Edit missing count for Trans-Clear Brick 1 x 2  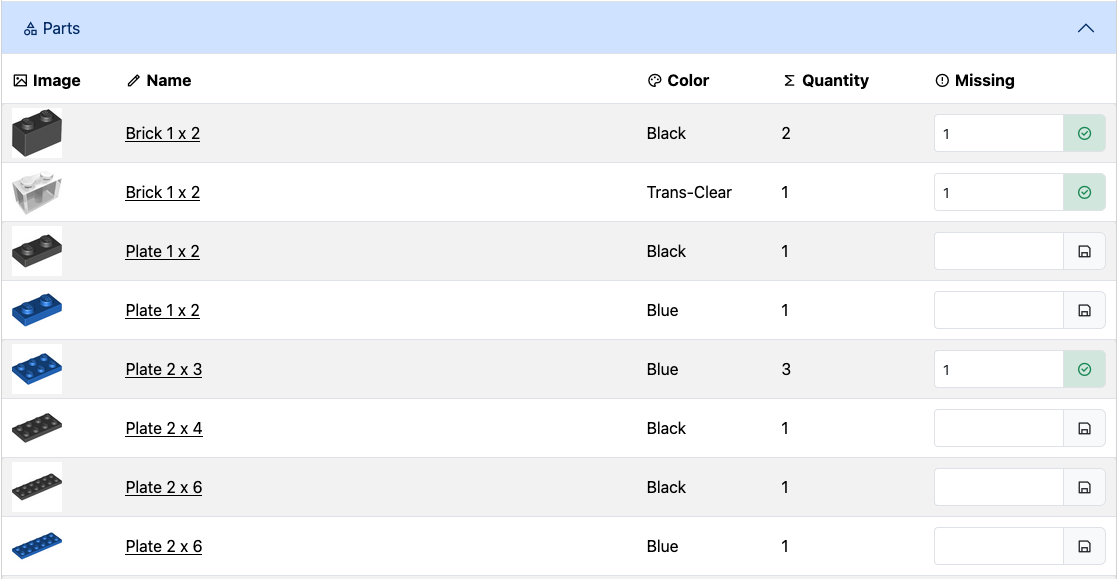click(998, 193)
